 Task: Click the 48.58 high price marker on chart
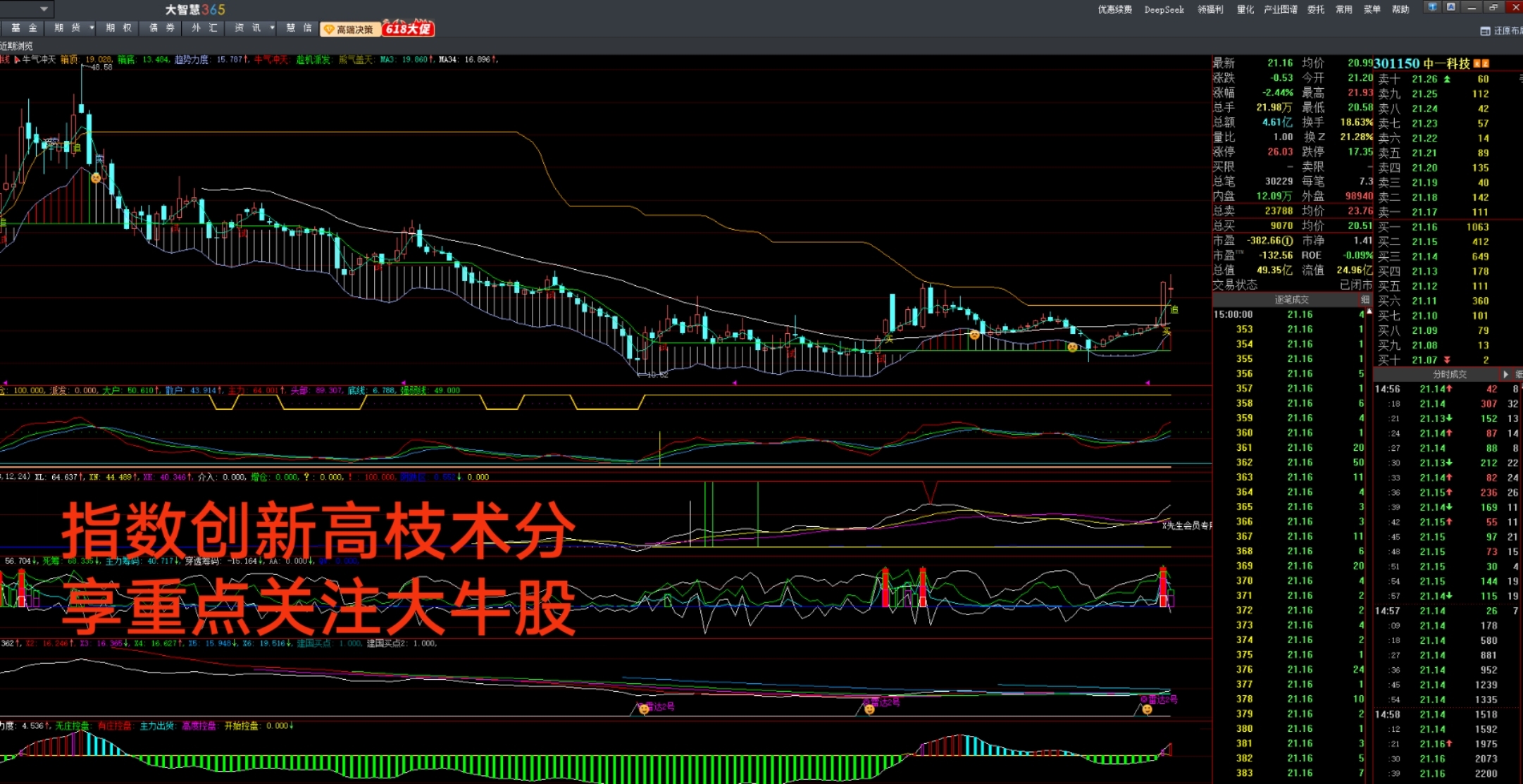tap(100, 68)
